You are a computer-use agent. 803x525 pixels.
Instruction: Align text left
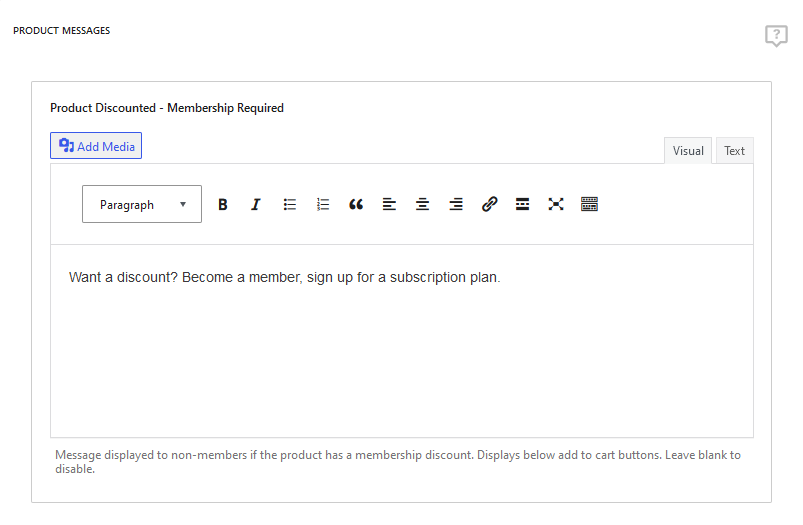pyautogui.click(x=389, y=204)
